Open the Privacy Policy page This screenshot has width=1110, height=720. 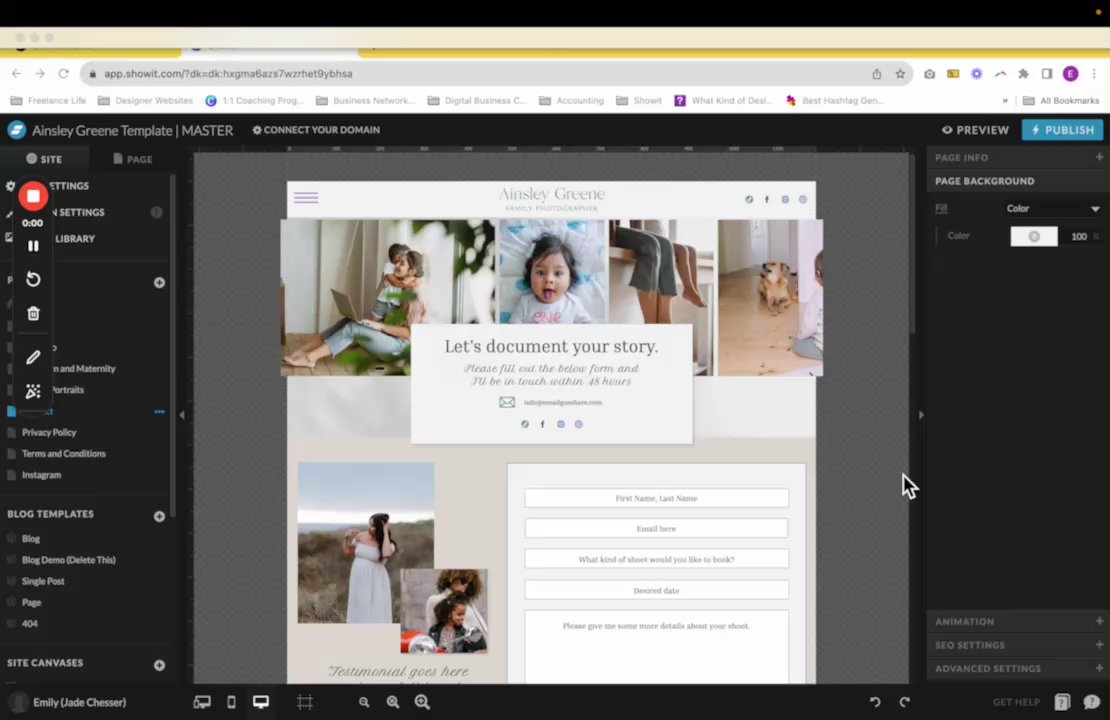pos(48,432)
